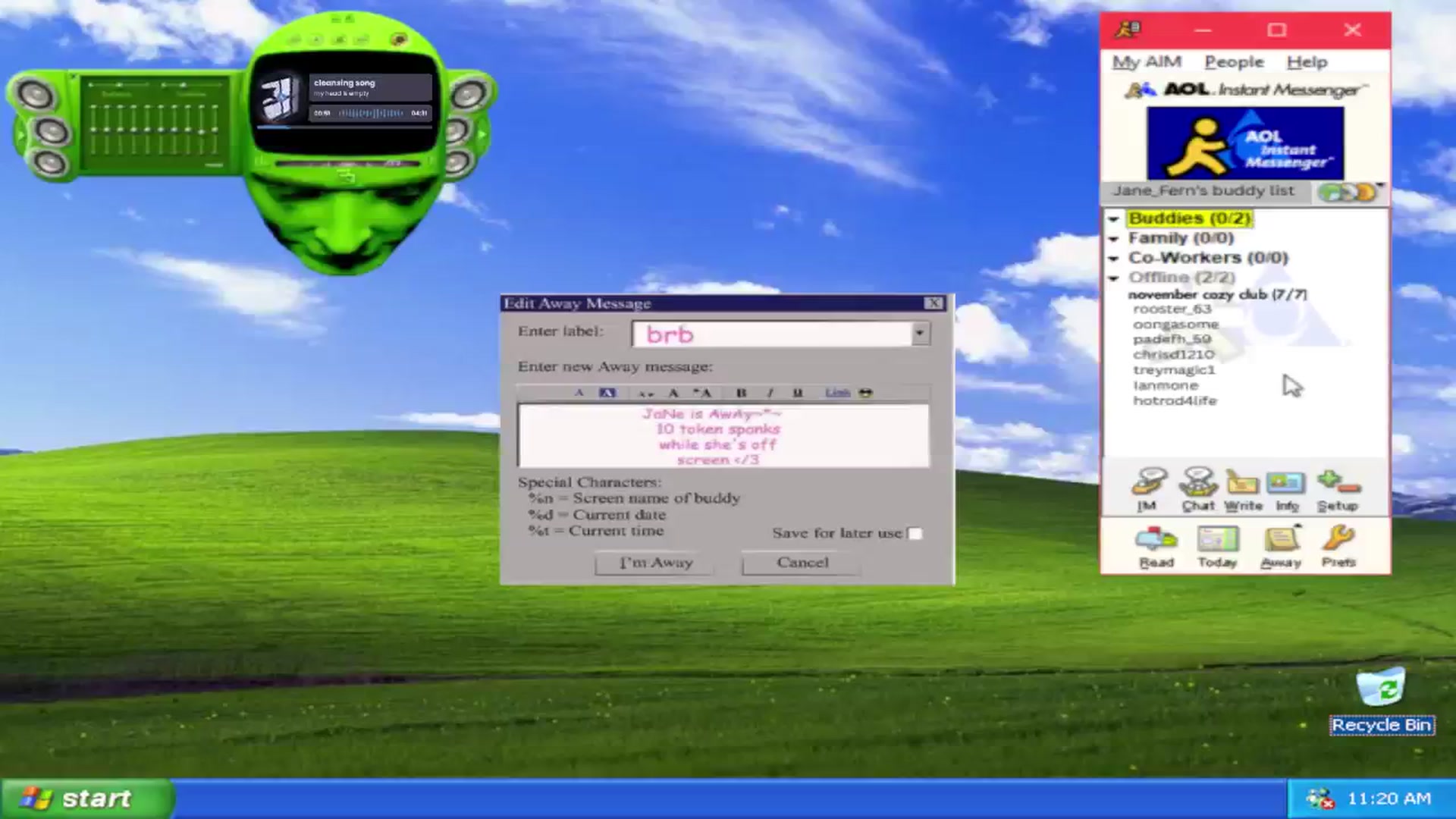The height and width of the screenshot is (819, 1456).
Task: Click the right-side play arrow on the media player
Action: click(x=482, y=134)
